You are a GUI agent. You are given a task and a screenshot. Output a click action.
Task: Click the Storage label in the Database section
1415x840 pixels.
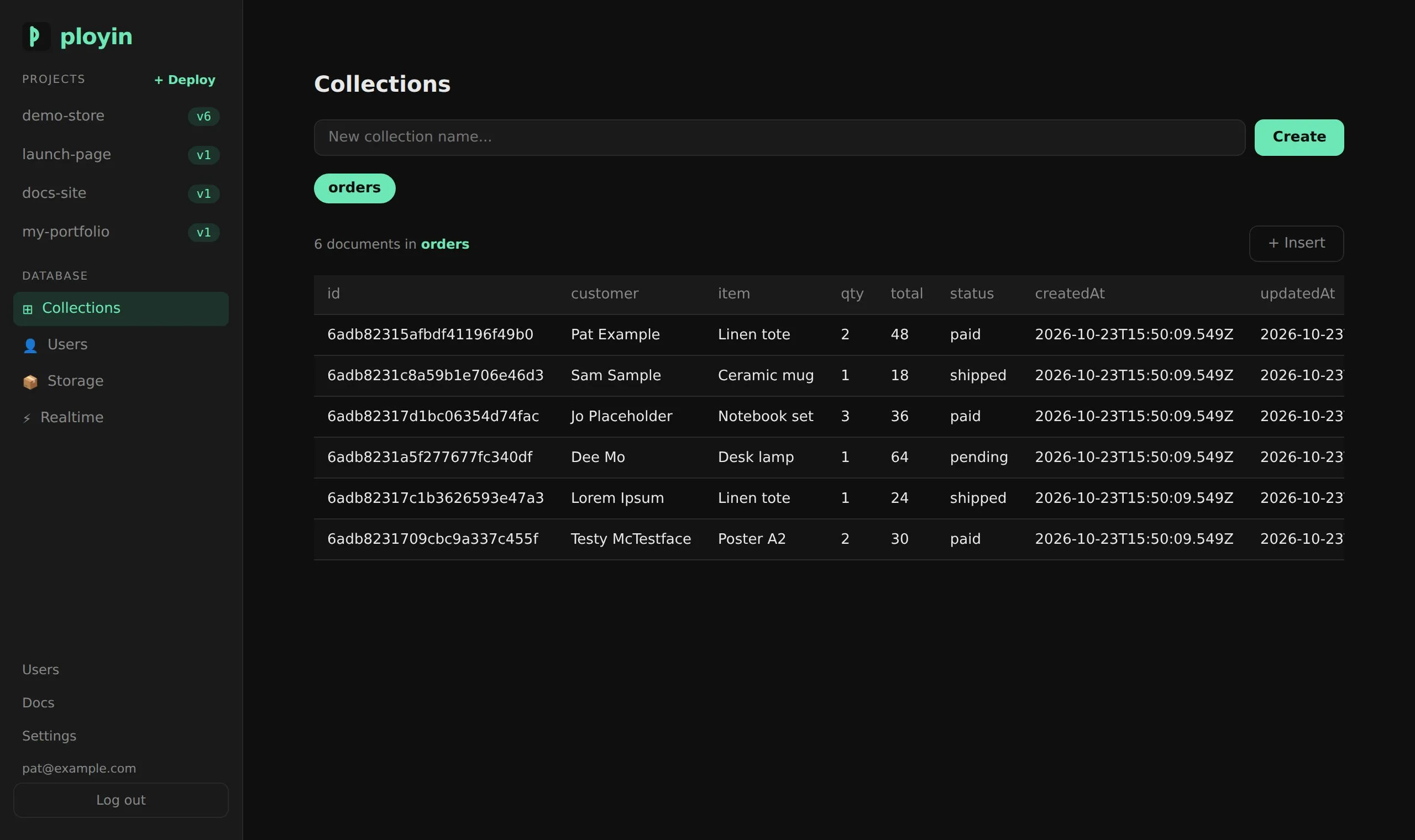click(75, 381)
